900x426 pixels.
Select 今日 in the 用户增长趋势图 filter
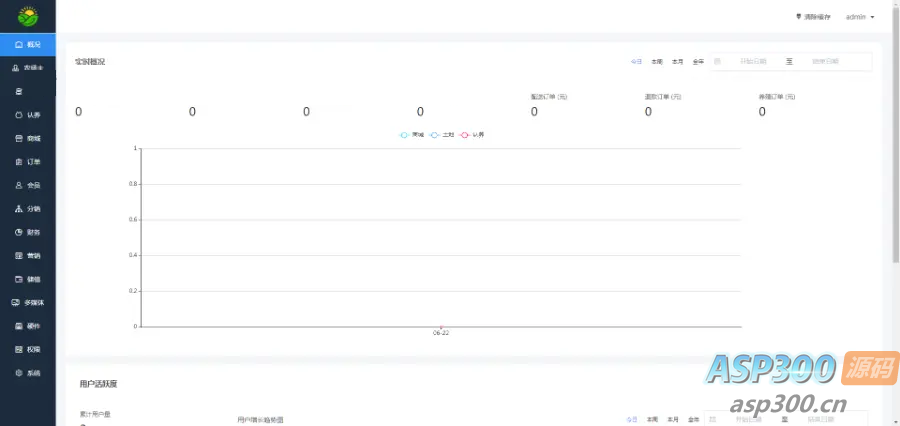point(631,420)
